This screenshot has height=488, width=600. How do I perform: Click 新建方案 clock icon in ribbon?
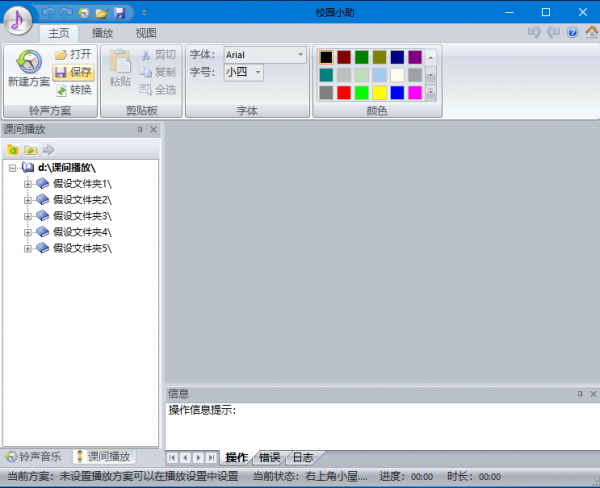click(28, 66)
